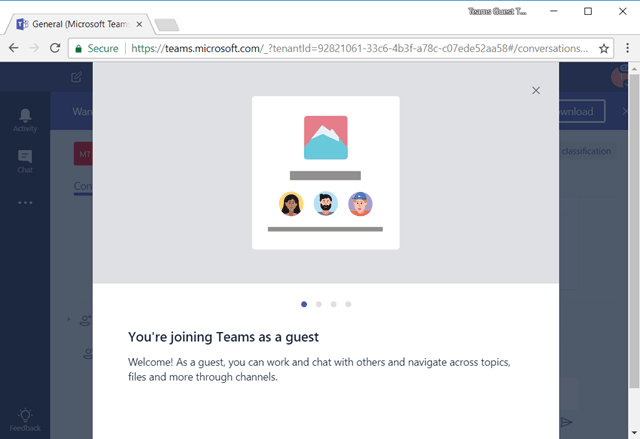Click heading 'You're joining Teams as a guest'

[223, 337]
